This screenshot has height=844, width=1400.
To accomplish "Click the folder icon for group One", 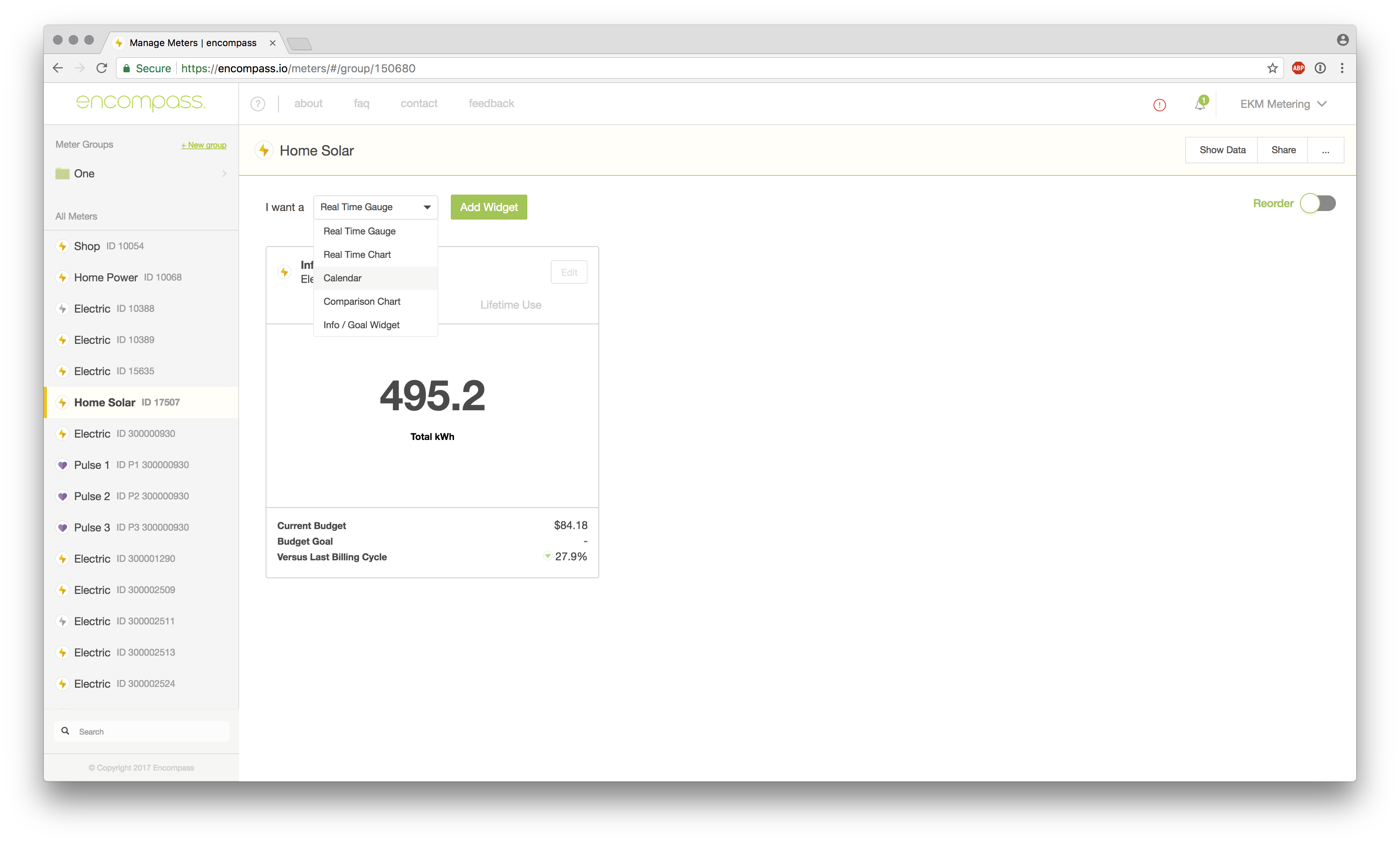I will tap(62, 173).
